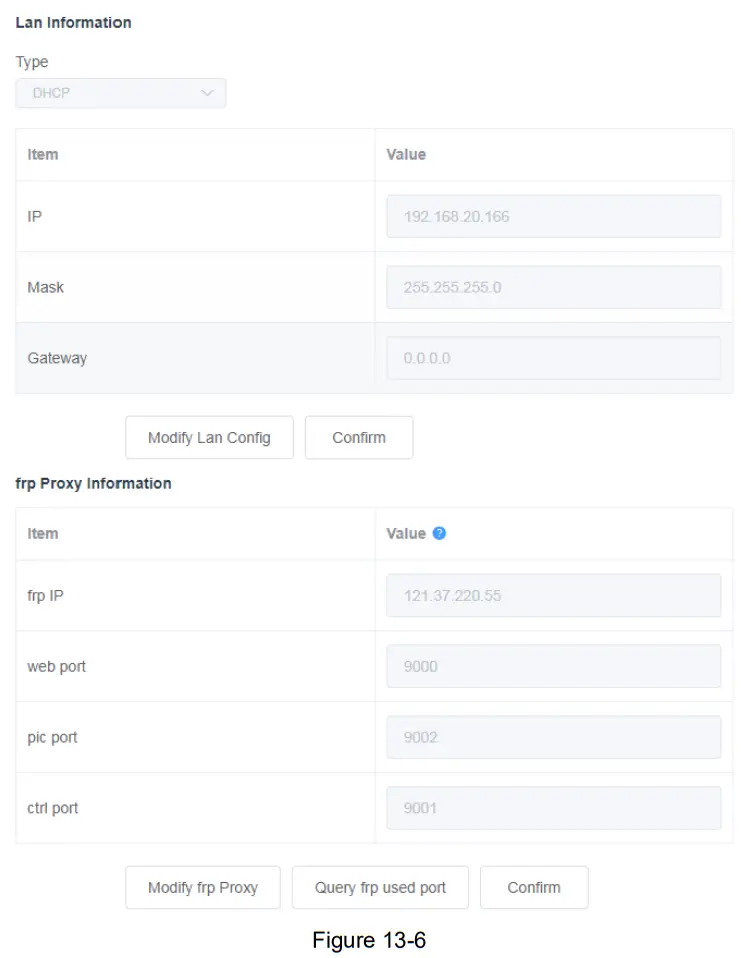Open the DHCP type dropdown

[120, 93]
